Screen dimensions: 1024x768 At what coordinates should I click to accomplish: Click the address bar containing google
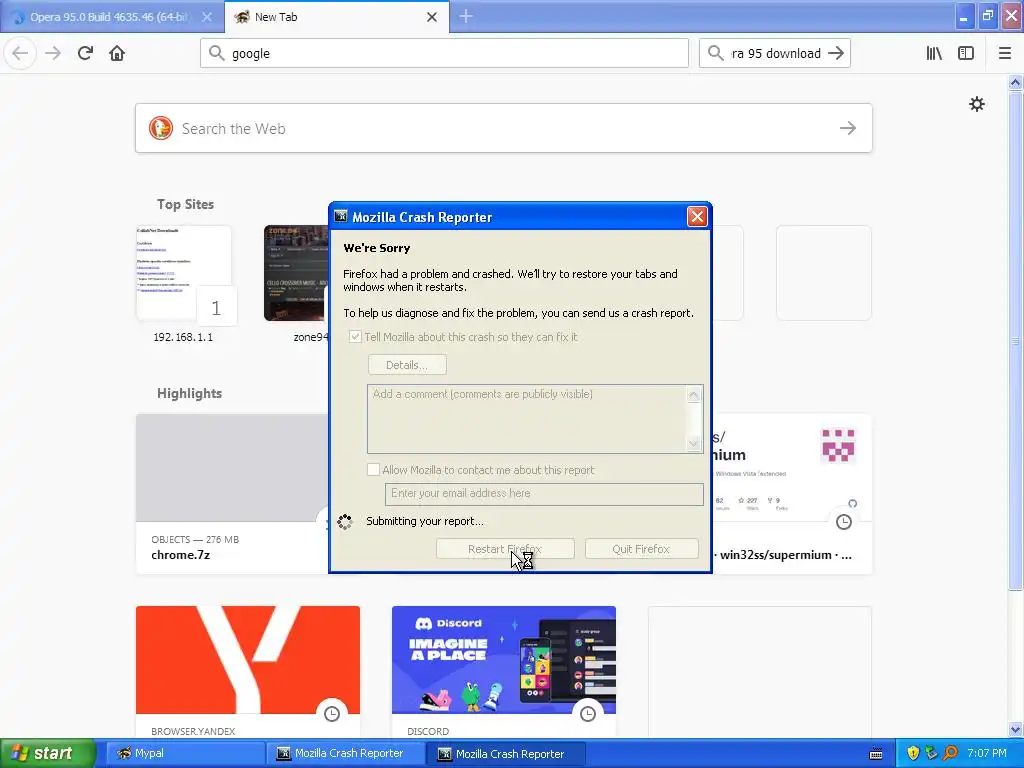pos(444,53)
